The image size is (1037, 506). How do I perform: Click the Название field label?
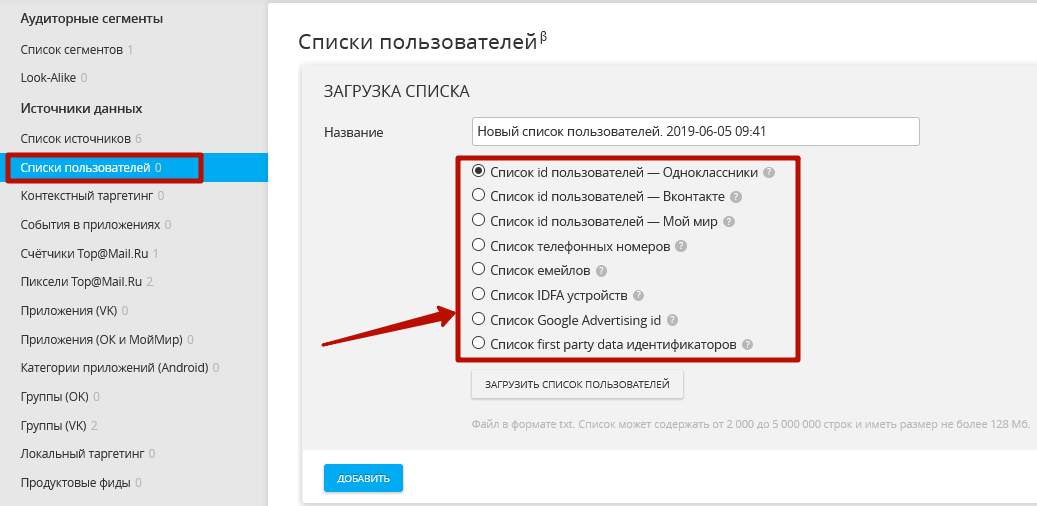coord(354,132)
